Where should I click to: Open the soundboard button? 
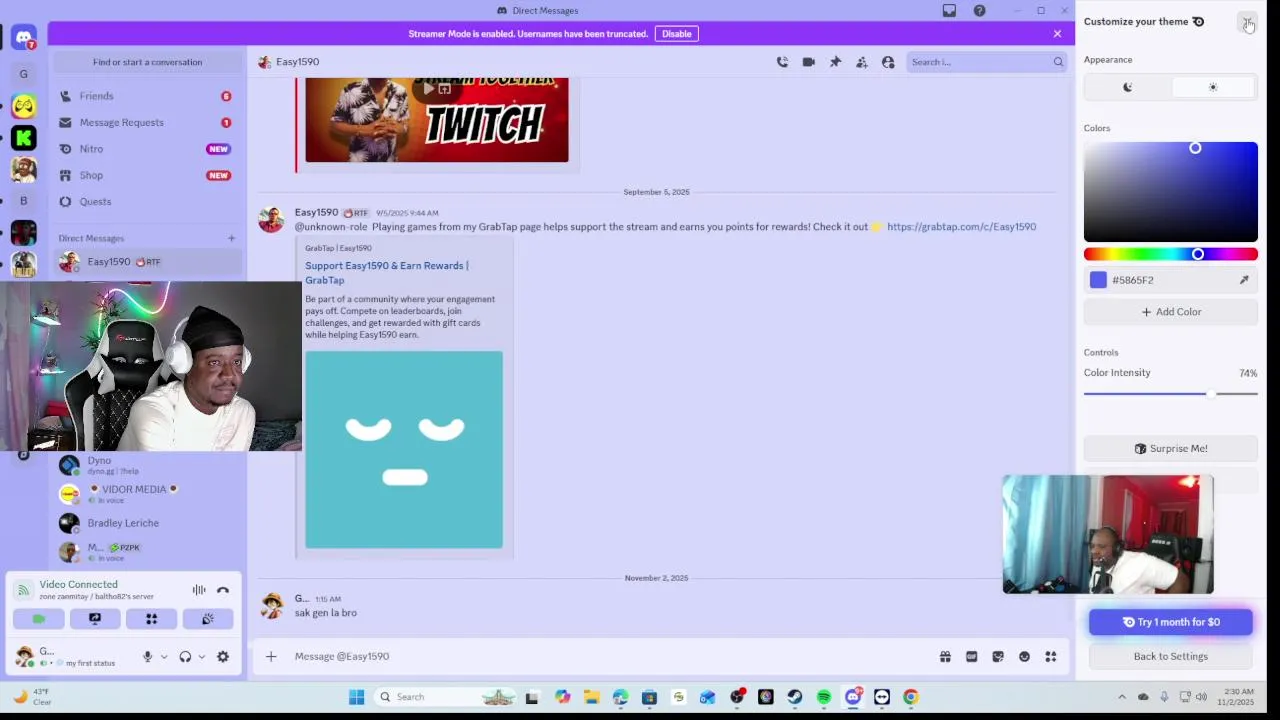click(x=208, y=619)
